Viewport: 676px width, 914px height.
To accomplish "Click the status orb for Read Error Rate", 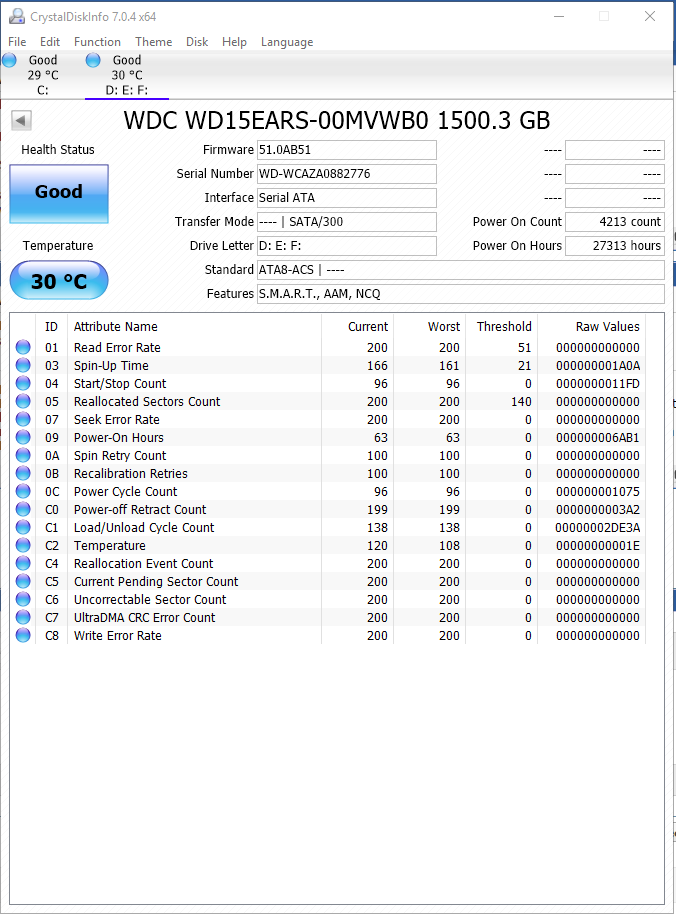I will pos(23,347).
